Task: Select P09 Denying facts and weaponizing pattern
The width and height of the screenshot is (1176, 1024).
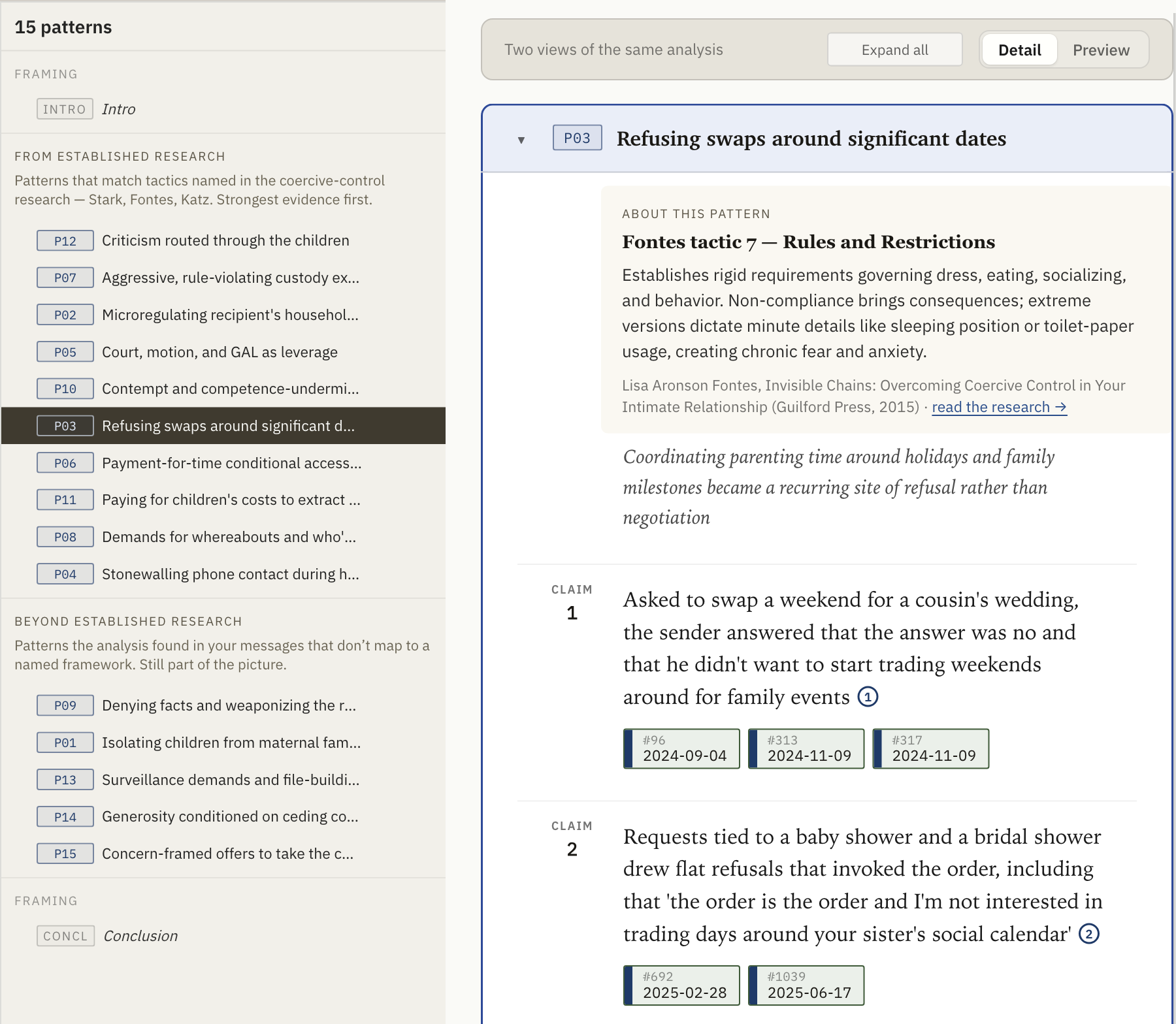Action: (x=223, y=705)
